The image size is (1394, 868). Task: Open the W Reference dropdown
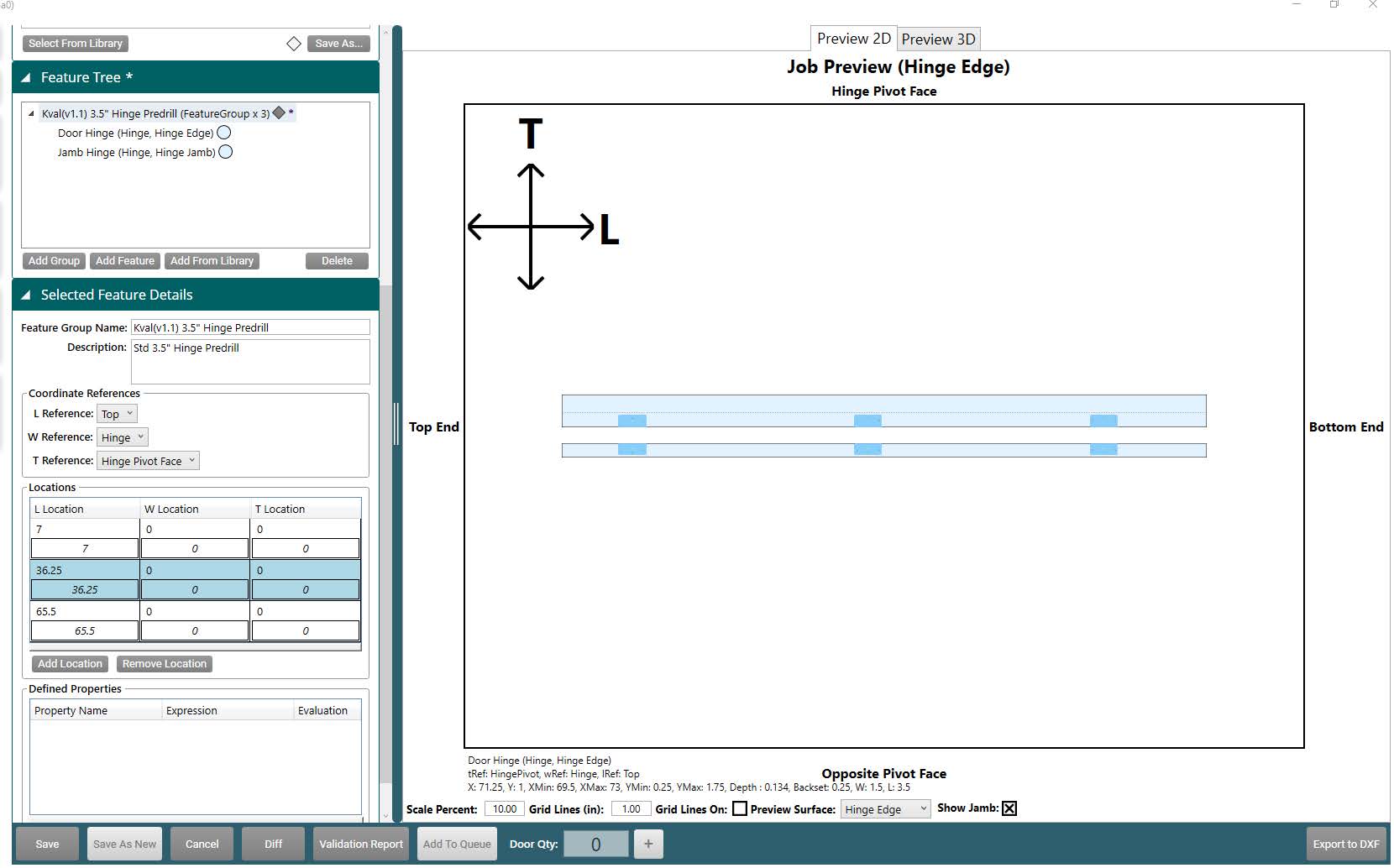click(x=123, y=437)
